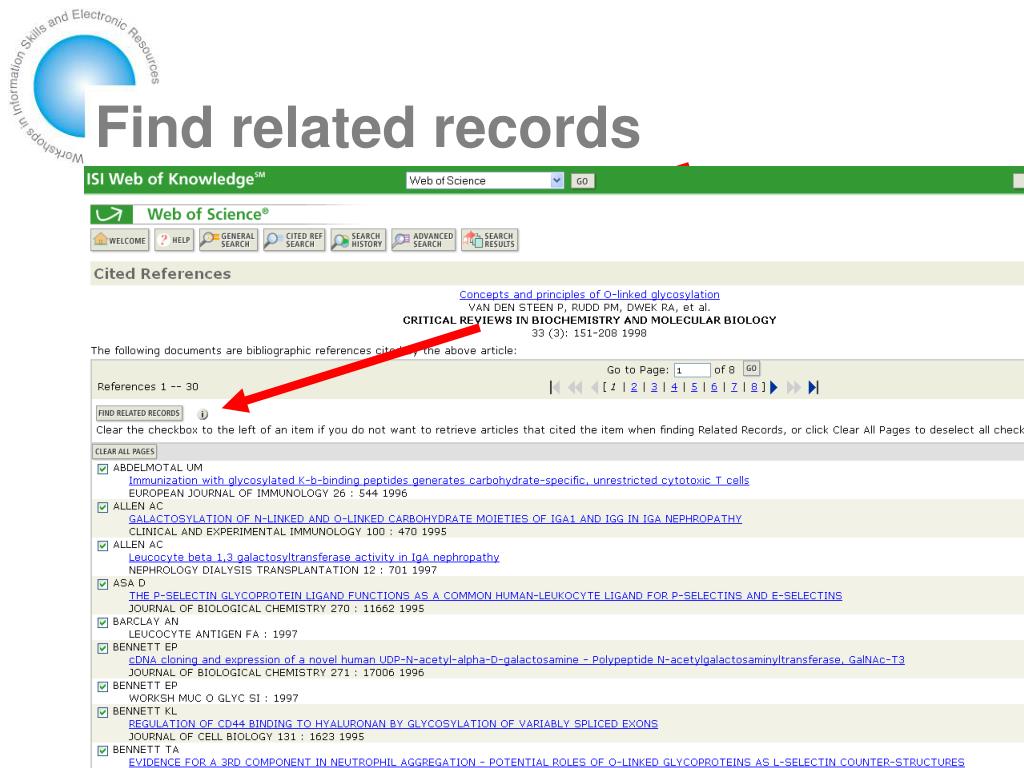The width and height of the screenshot is (1024, 768).
Task: Click the Cited References heading
Action: pos(162,274)
